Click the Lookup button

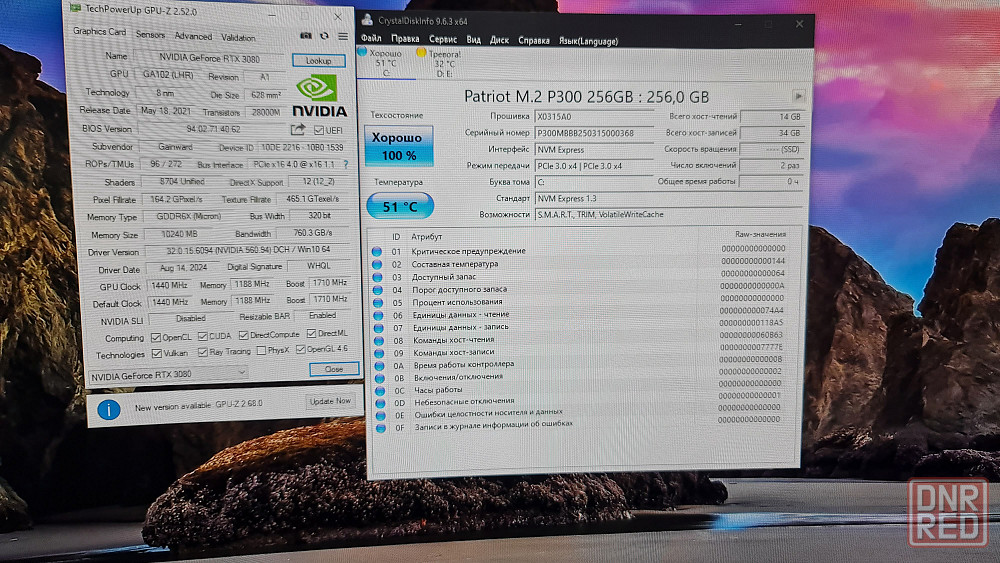319,61
